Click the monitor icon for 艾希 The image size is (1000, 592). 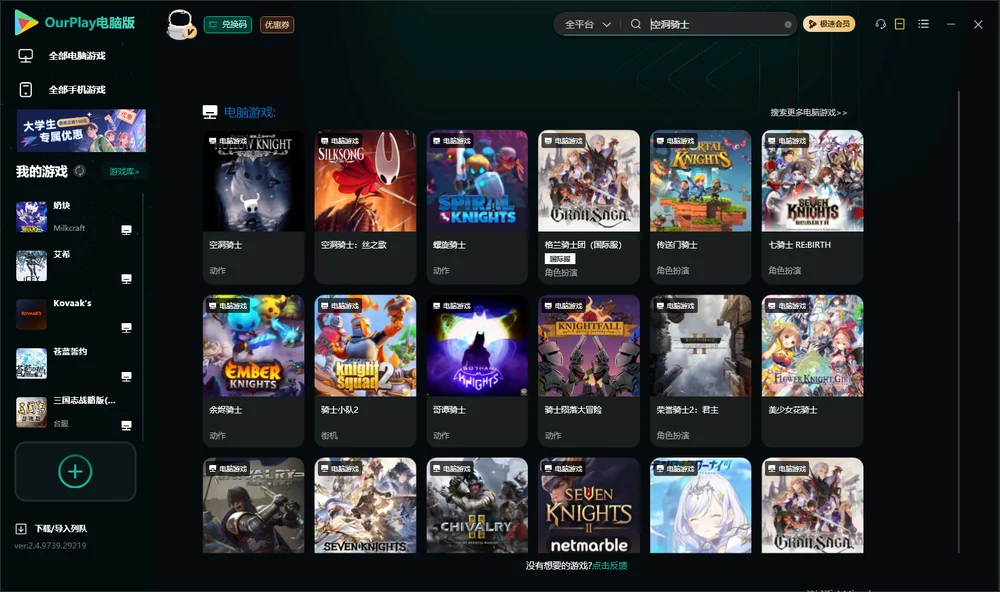click(x=126, y=279)
